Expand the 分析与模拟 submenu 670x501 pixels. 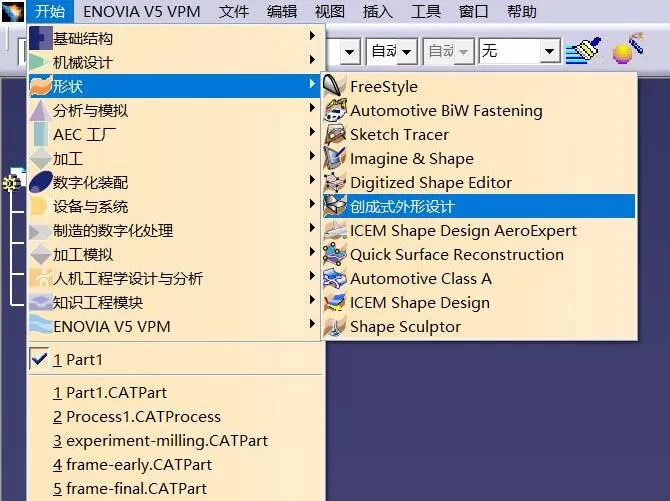point(174,111)
